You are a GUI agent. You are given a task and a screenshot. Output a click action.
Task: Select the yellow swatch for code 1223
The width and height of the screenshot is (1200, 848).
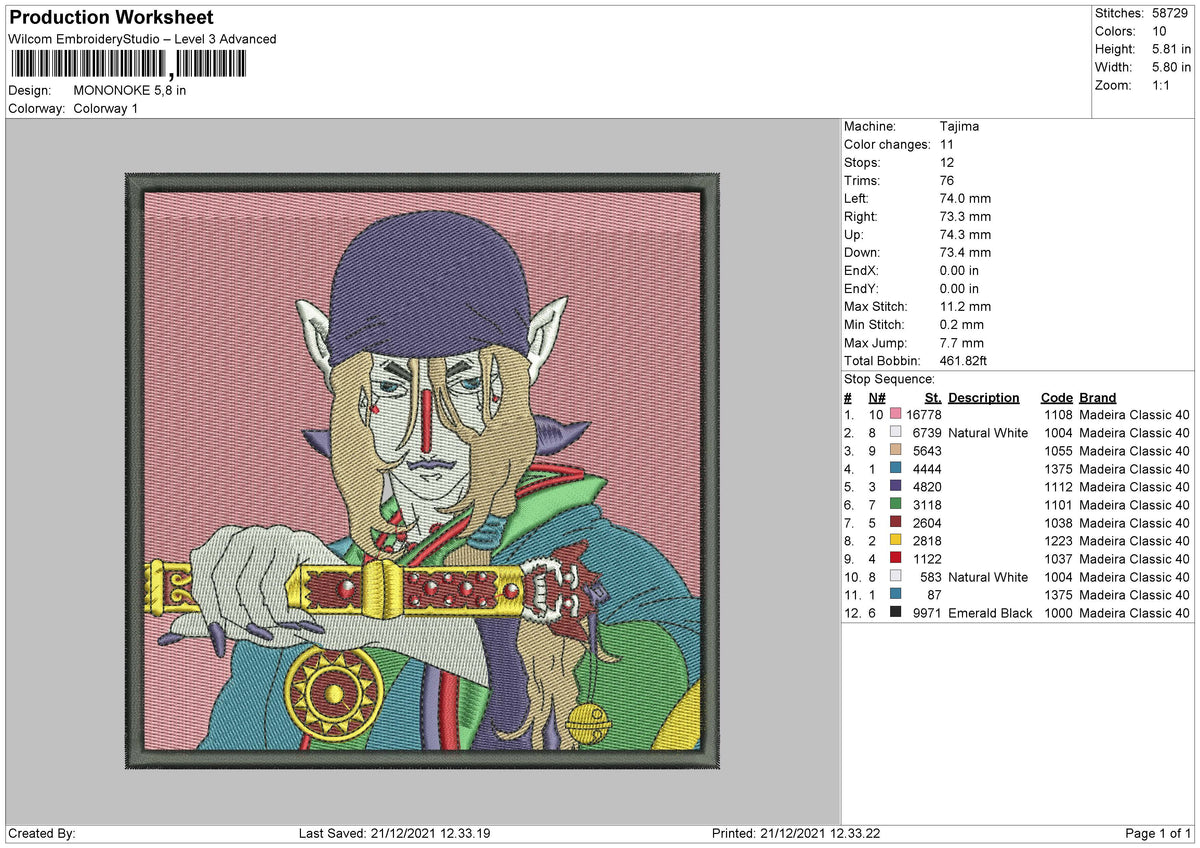[896, 541]
